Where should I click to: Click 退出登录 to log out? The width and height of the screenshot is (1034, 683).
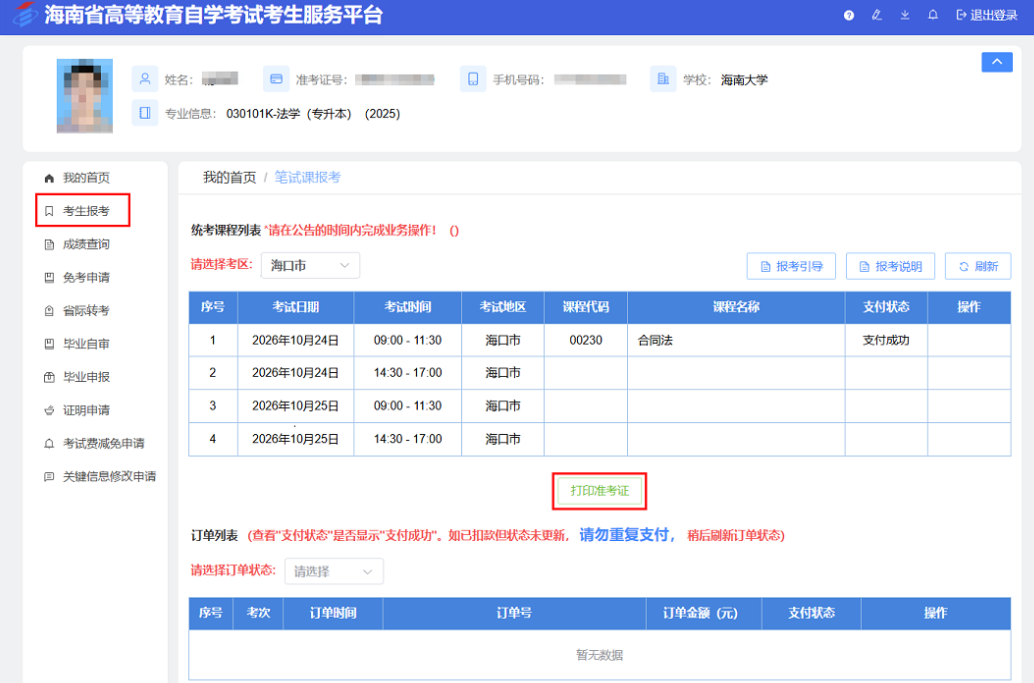(x=987, y=15)
